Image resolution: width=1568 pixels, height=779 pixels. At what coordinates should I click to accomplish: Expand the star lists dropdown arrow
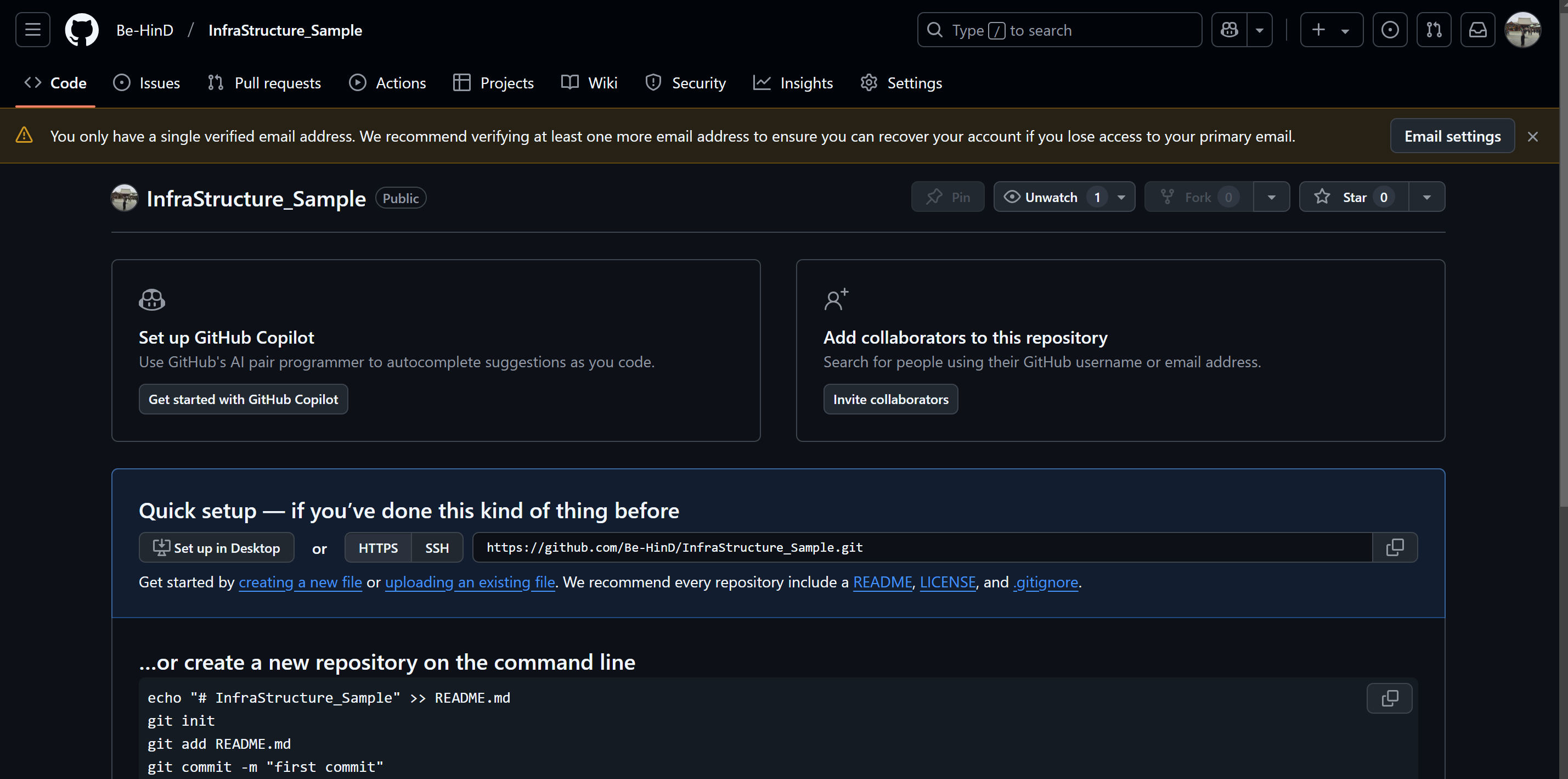click(x=1426, y=197)
